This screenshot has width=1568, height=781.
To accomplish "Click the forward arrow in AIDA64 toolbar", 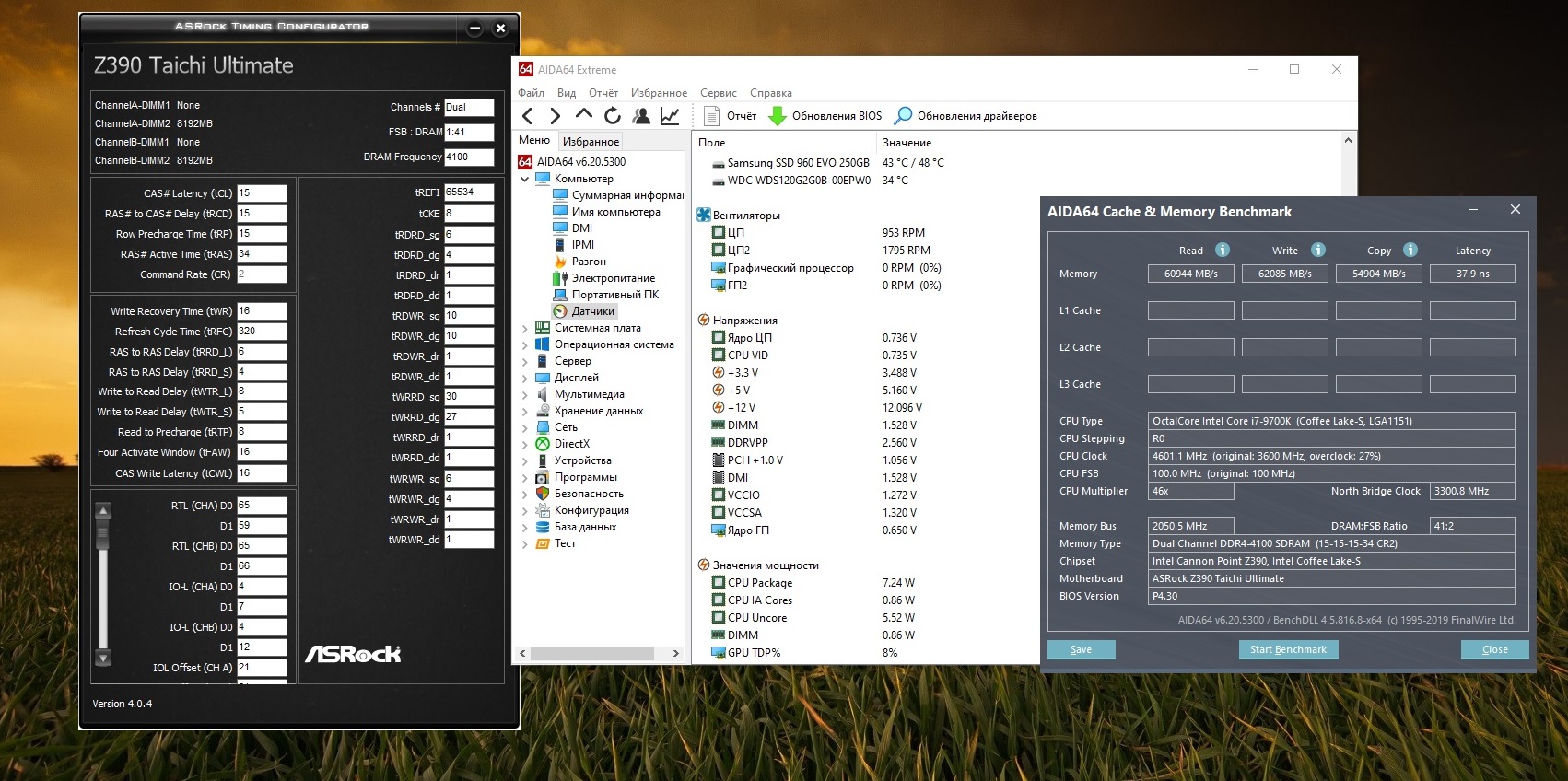I will [x=555, y=116].
